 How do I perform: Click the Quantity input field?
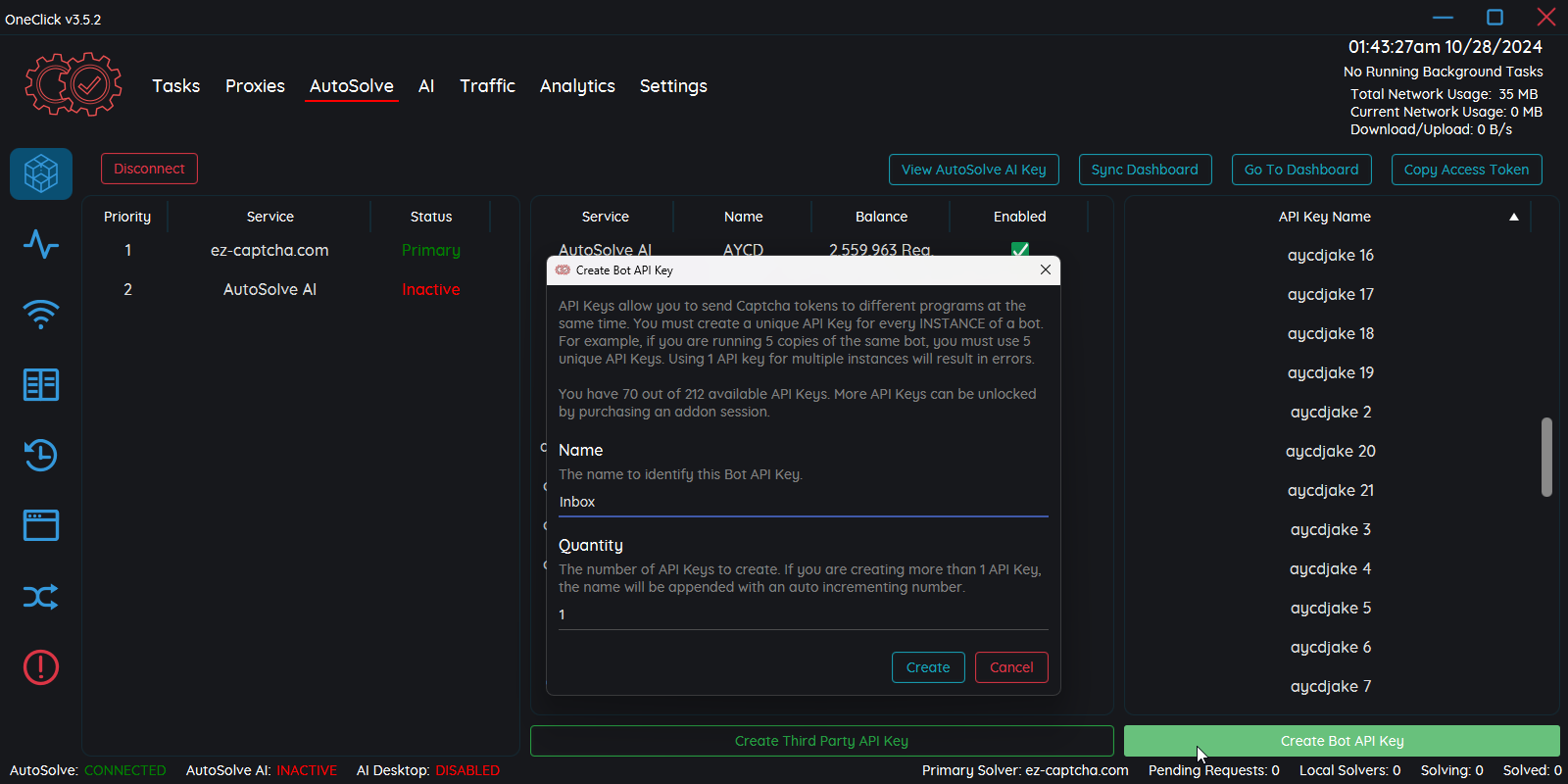tap(803, 614)
